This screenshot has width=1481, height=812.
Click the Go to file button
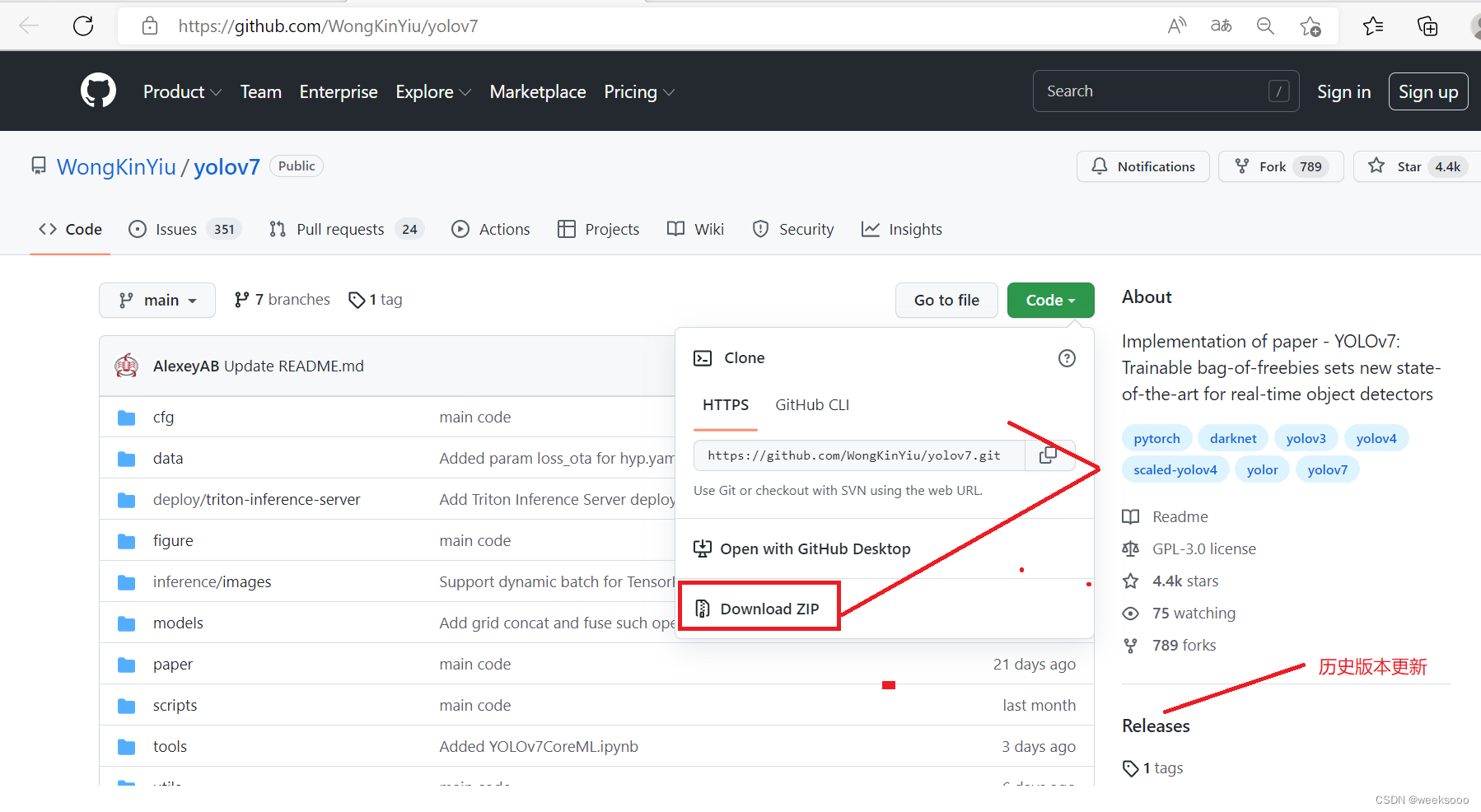click(946, 300)
